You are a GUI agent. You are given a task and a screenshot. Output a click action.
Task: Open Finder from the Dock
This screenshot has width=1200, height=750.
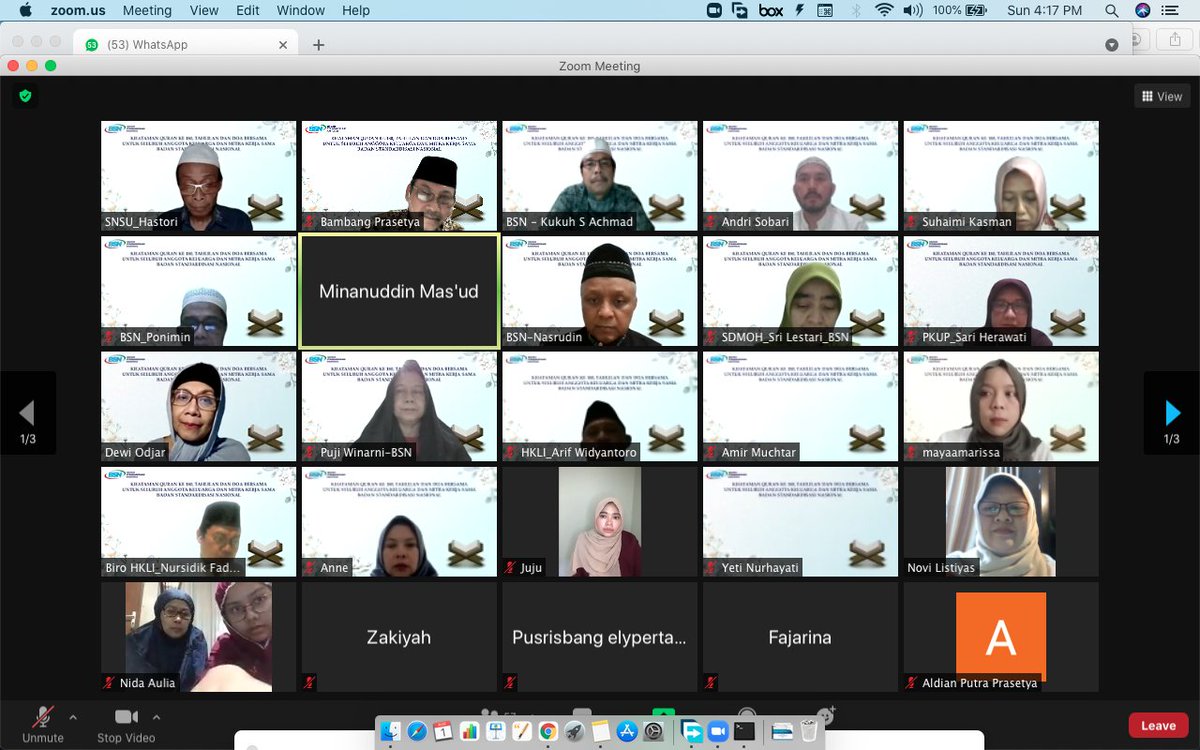391,732
